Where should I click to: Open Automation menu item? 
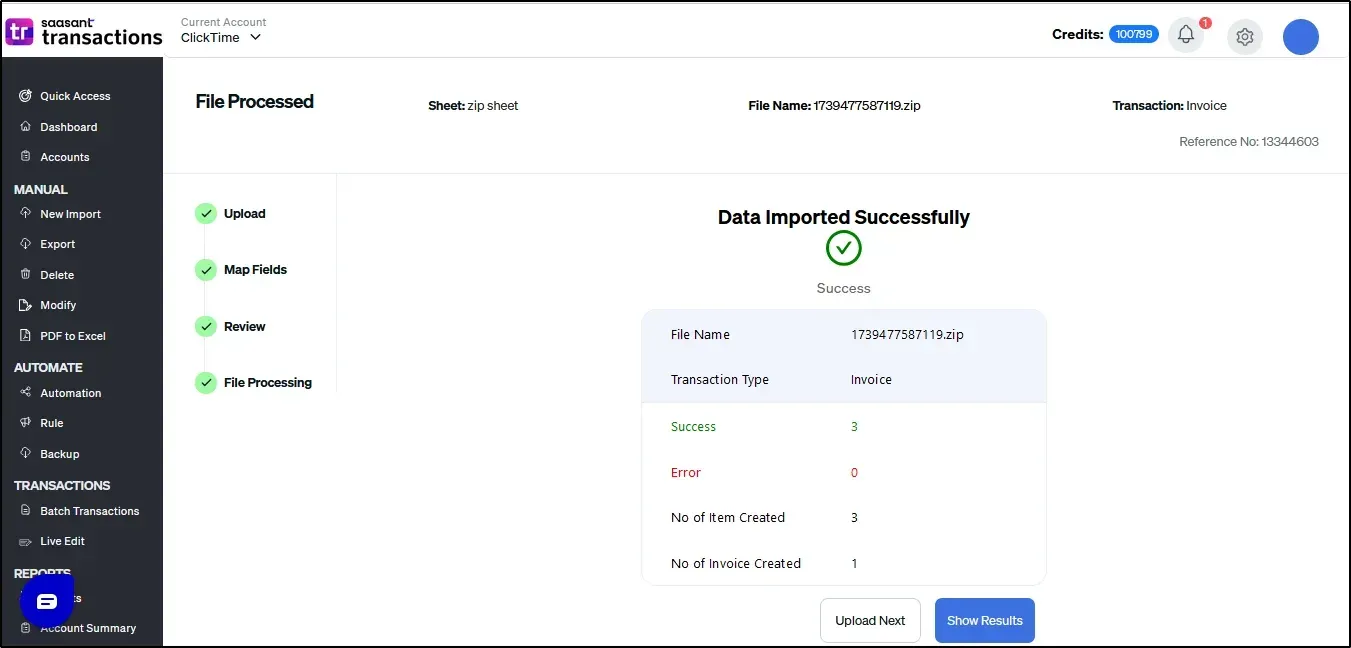(x=71, y=393)
